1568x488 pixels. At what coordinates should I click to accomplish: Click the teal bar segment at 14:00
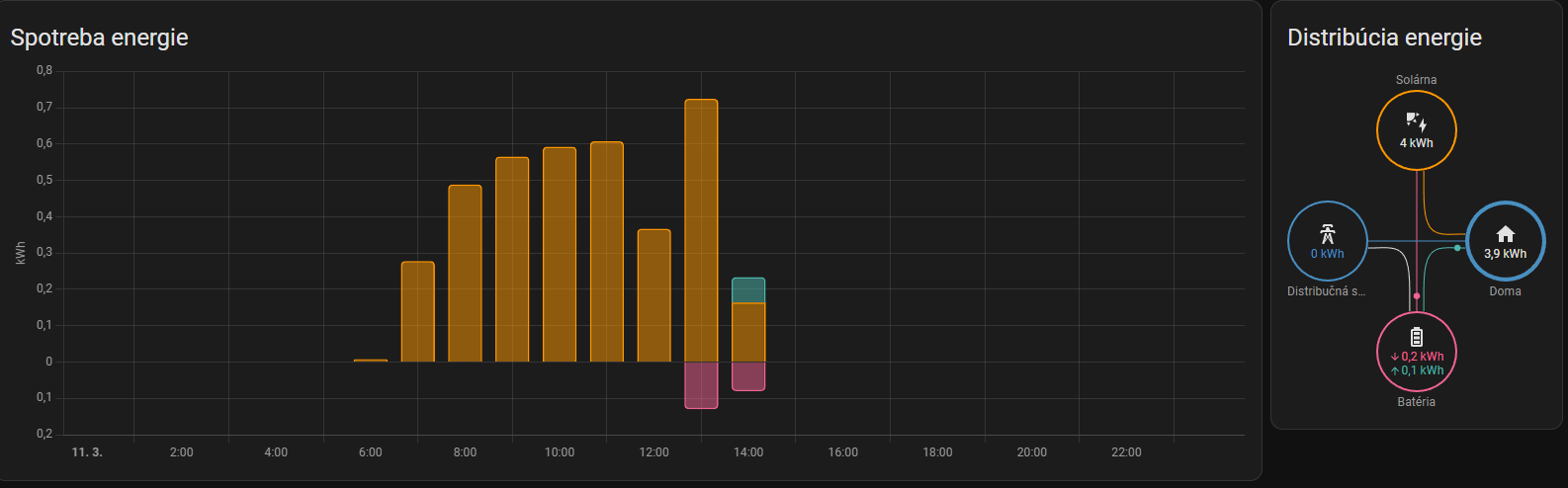(x=748, y=290)
